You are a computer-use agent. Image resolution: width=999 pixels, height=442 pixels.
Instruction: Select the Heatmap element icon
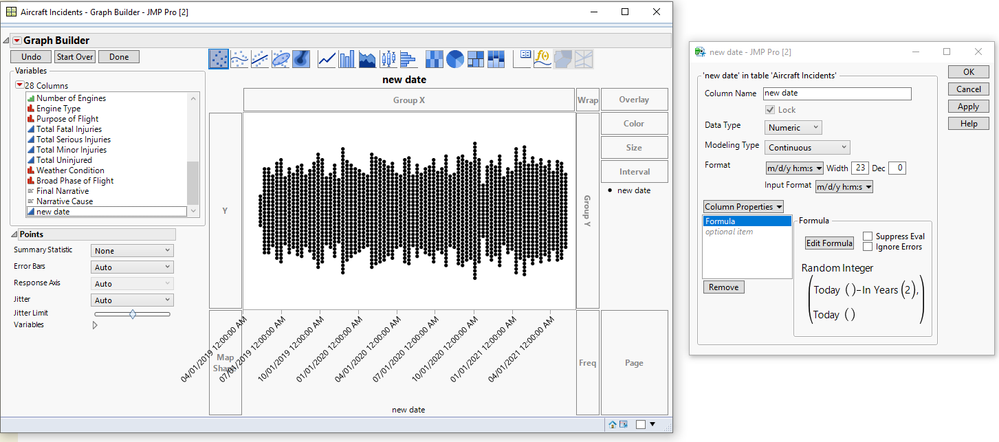(433, 59)
